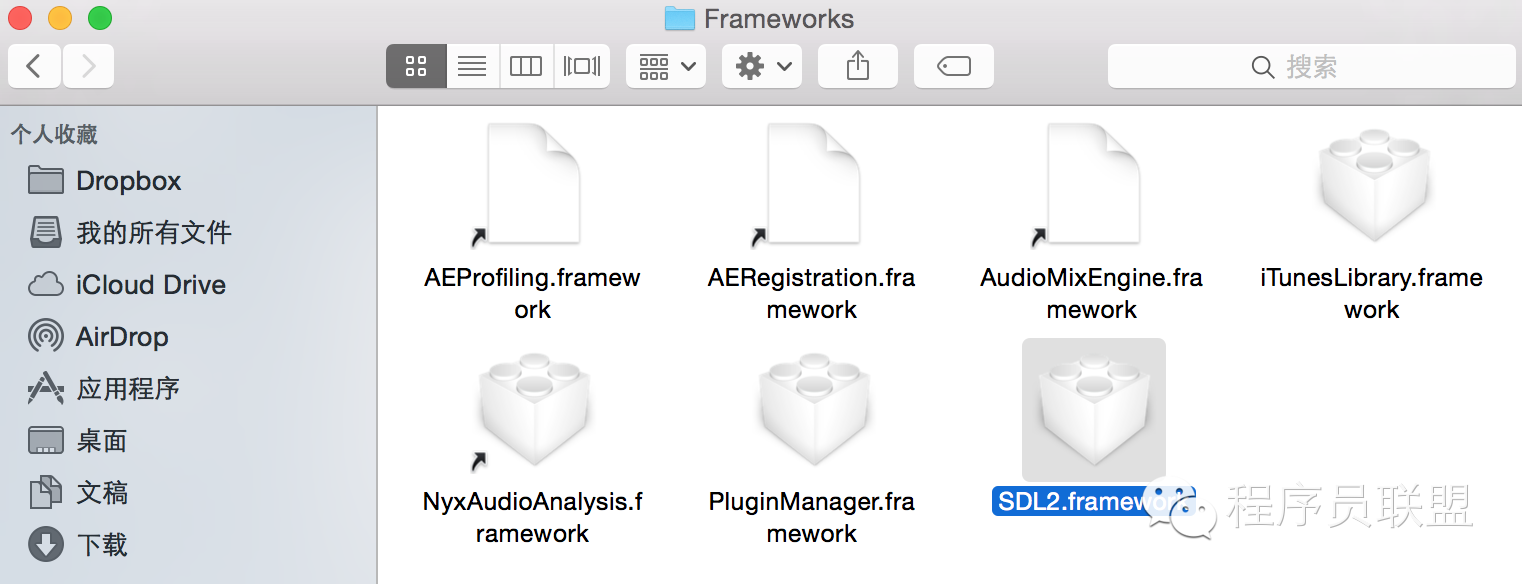The width and height of the screenshot is (1522, 584).
Task: Select the PluginManager.framework brick icon
Action: 812,411
